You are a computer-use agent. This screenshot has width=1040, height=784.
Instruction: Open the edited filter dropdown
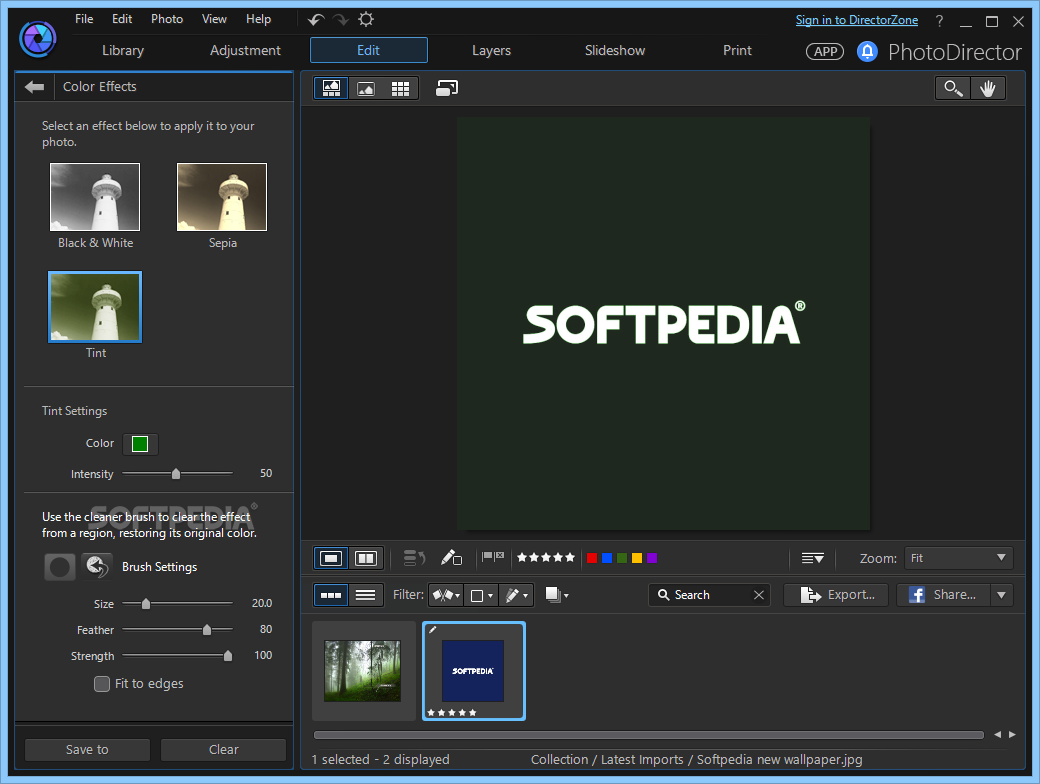tap(516, 595)
